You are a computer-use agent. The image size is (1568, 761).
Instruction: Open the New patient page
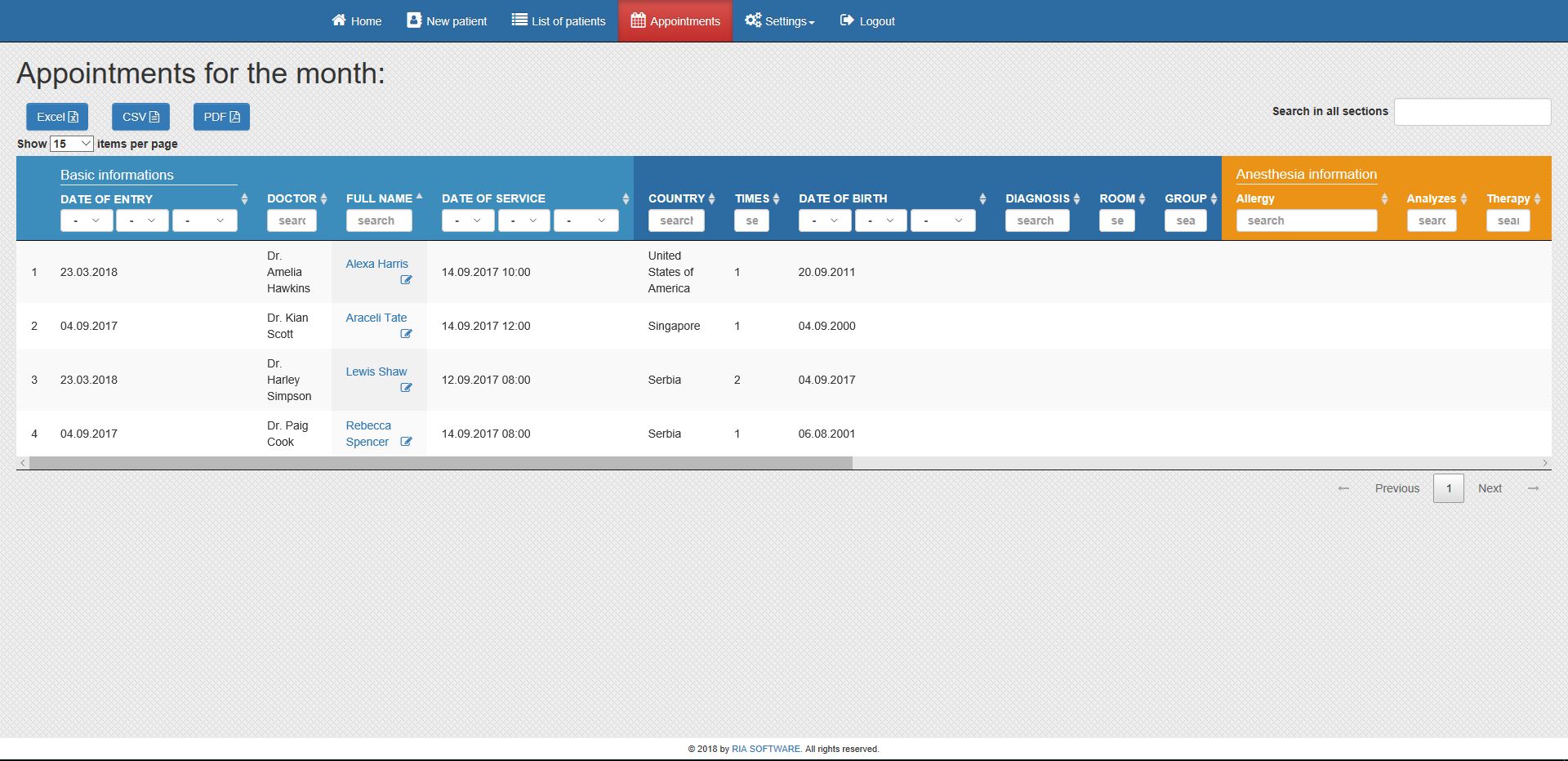(447, 21)
